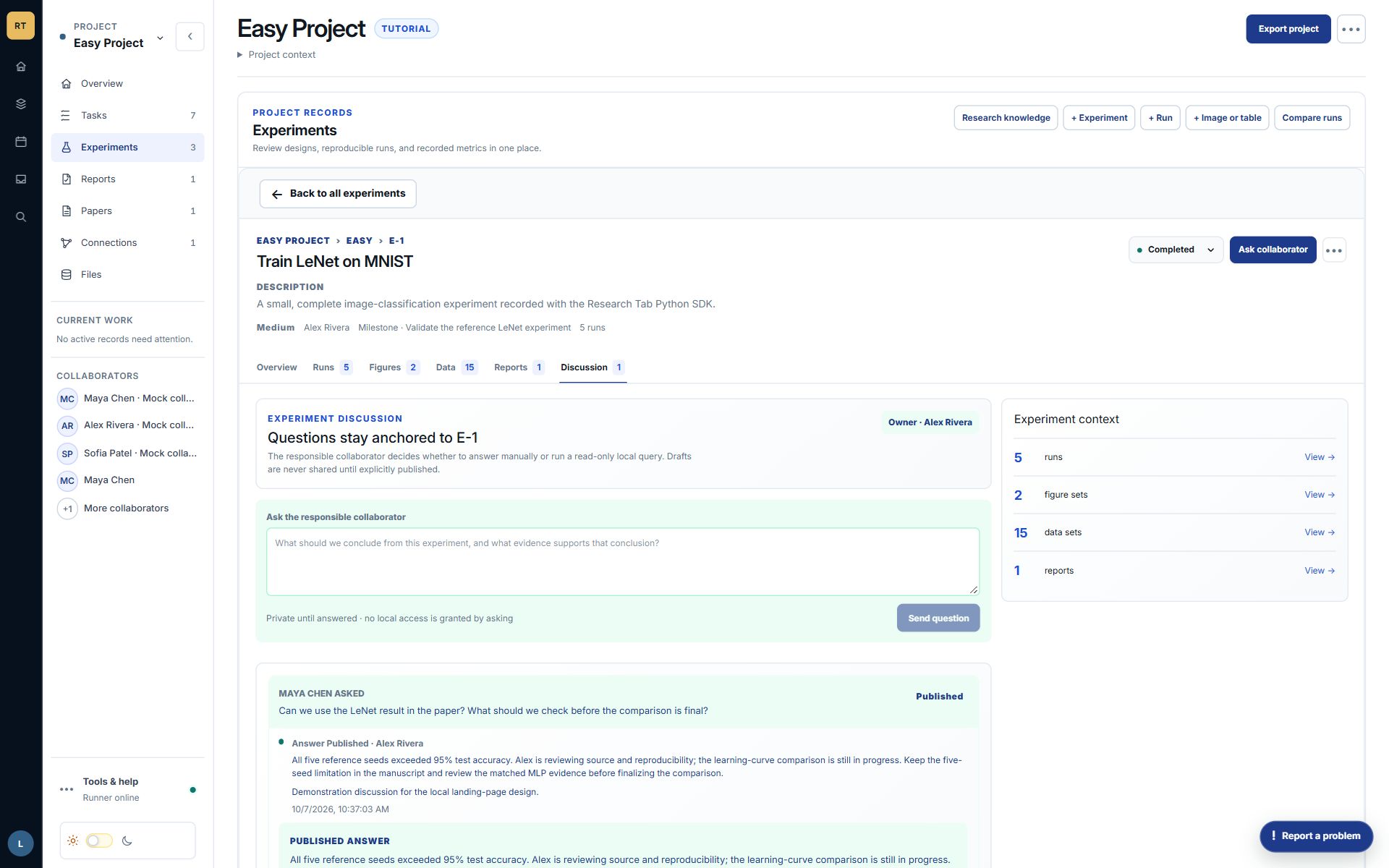The image size is (1389, 868).
Task: Switch to the Data tab
Action: pyautogui.click(x=456, y=367)
